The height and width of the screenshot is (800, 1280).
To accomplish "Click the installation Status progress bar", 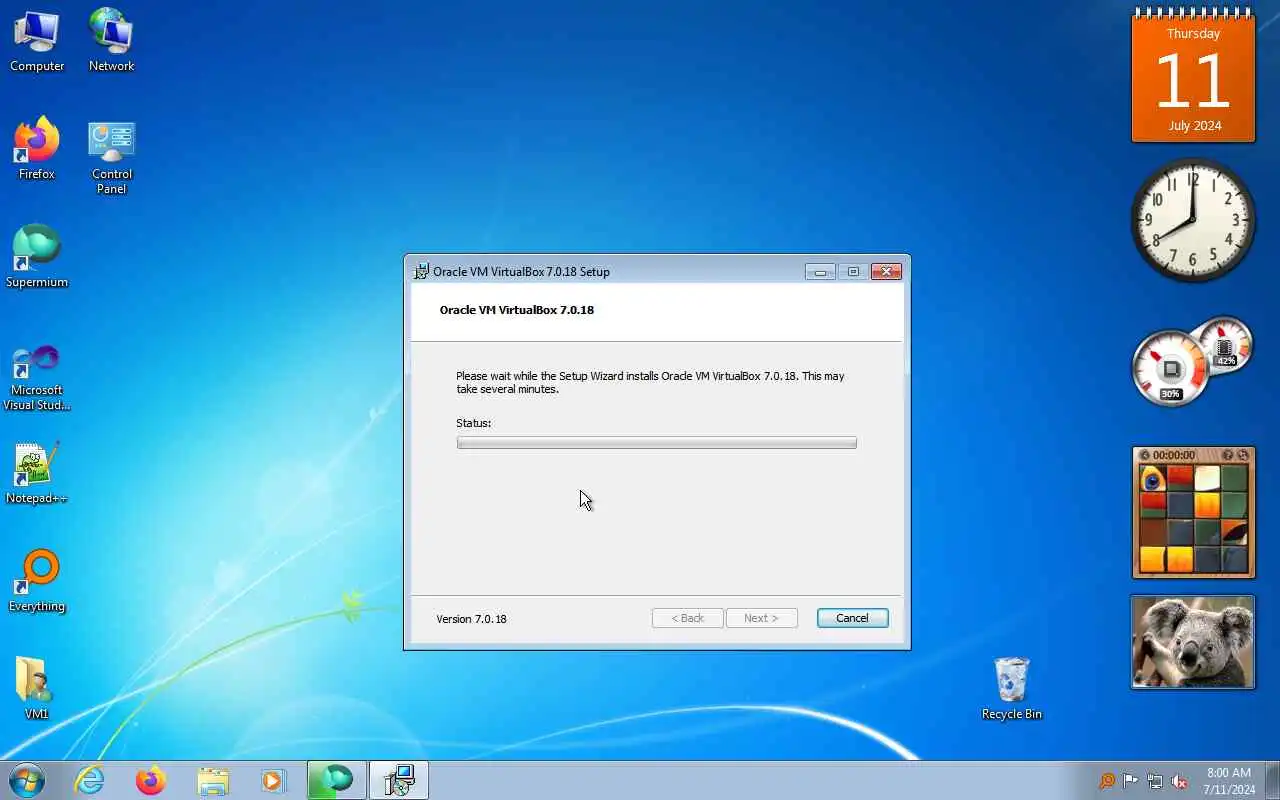I will (x=656, y=443).
